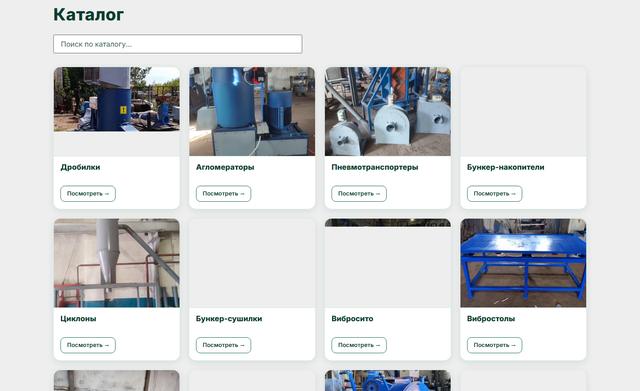Click the Посмотреть button under Вибросито

pos(359,345)
